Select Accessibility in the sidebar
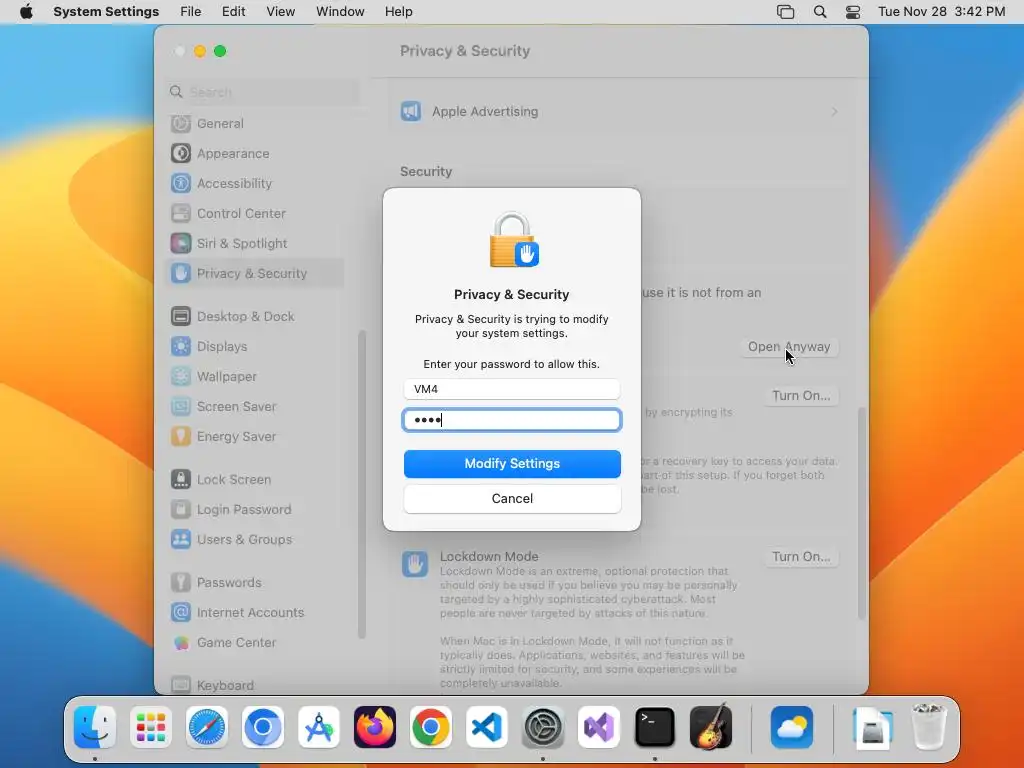1024x768 pixels. (x=256, y=184)
